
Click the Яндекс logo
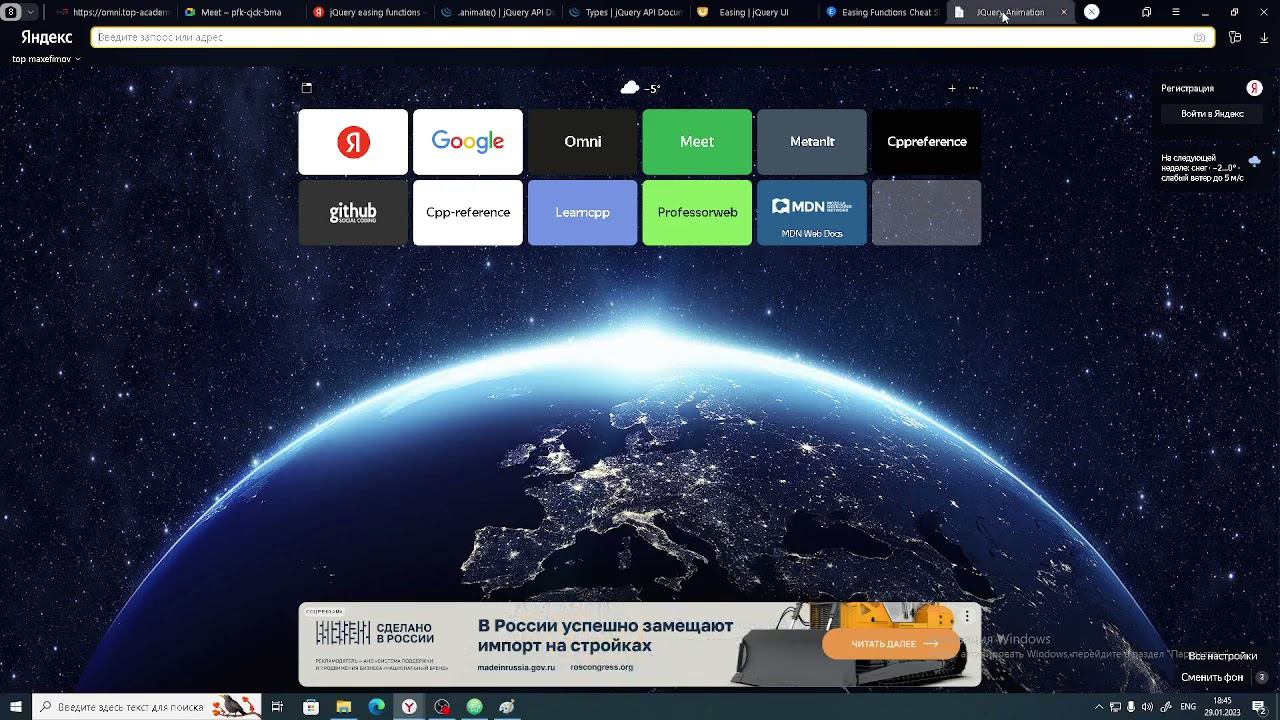(46, 37)
